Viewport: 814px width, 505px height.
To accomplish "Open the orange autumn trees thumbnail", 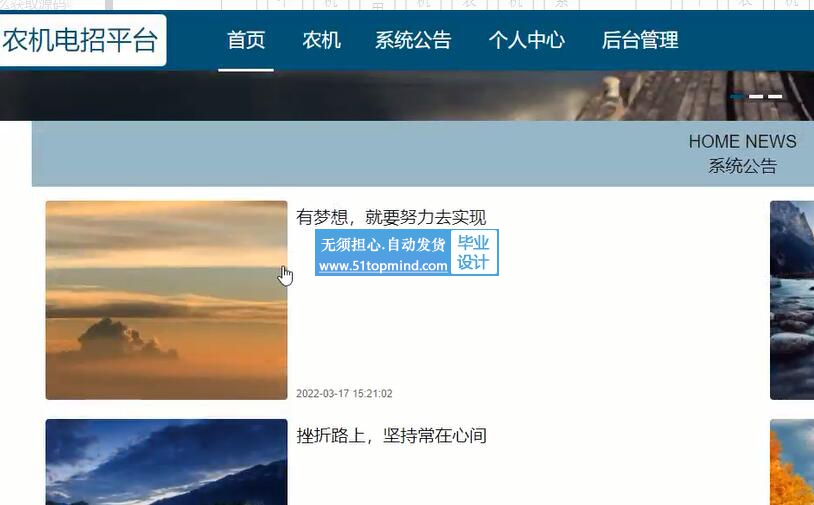I will 792,462.
